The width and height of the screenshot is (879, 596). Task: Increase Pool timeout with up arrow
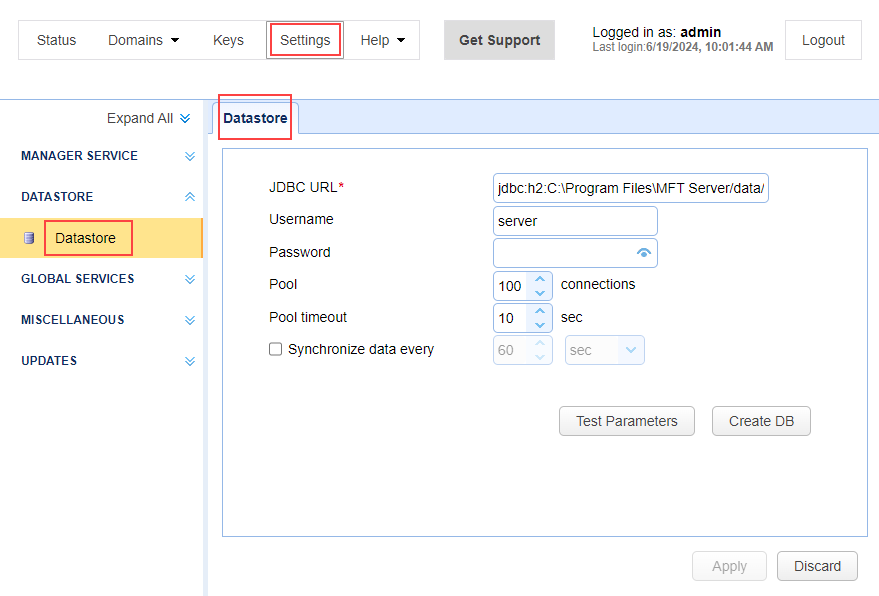point(540,312)
